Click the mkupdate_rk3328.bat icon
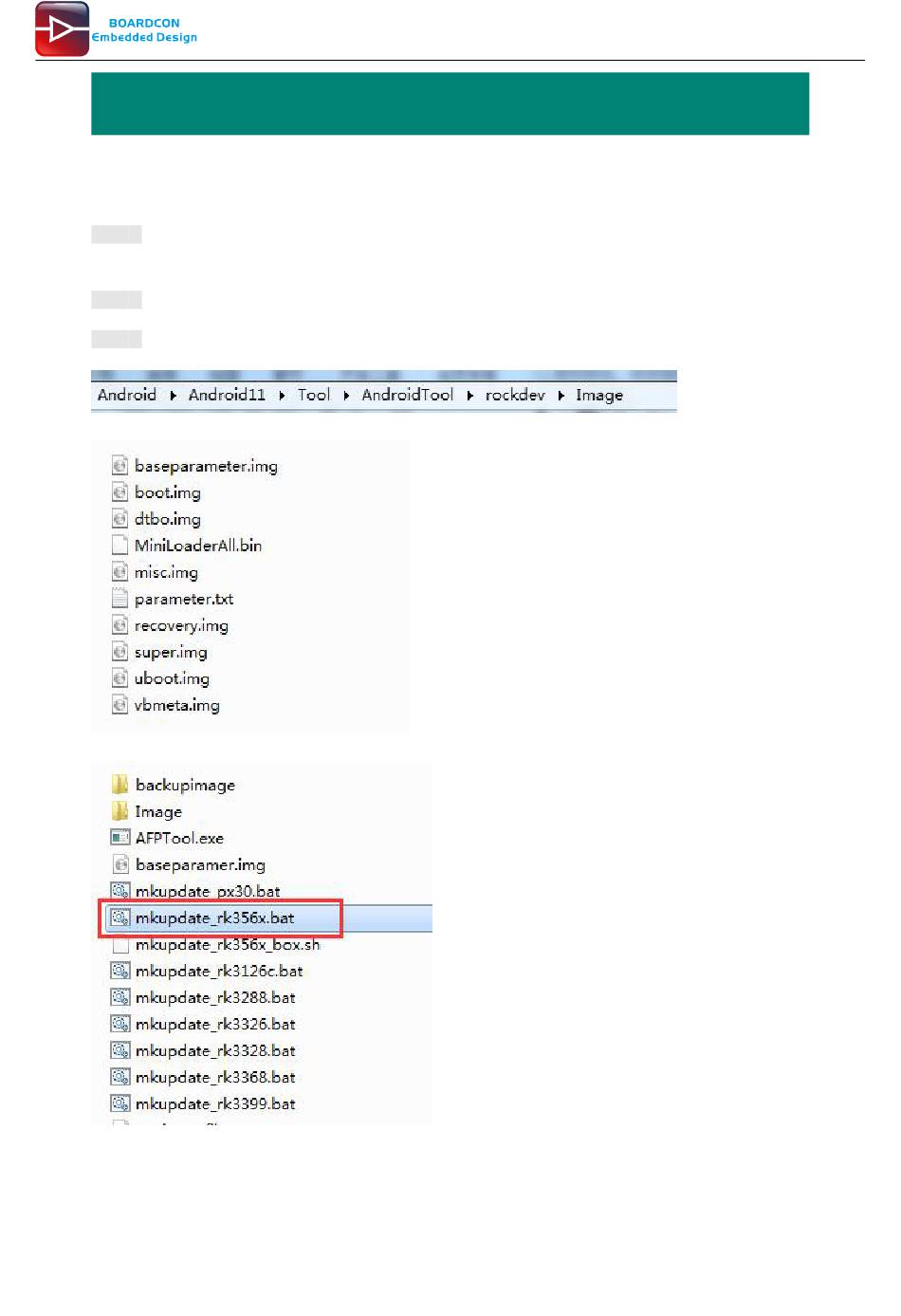This screenshot has width=901, height=1316. pos(120,1050)
